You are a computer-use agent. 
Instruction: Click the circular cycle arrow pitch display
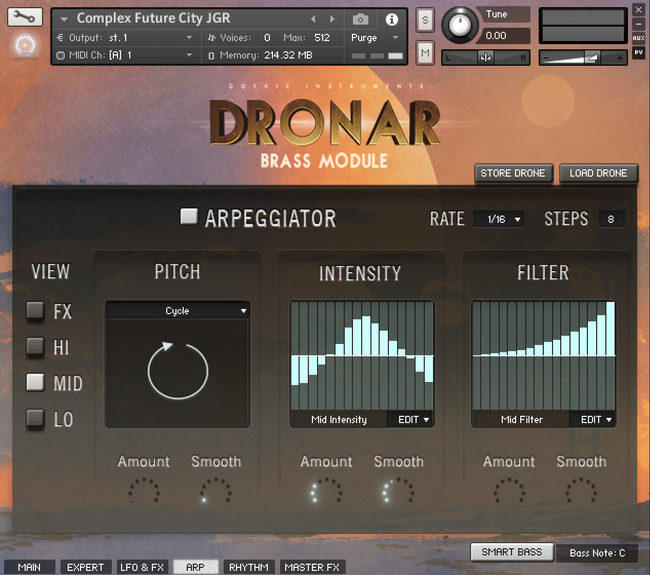pos(177,370)
